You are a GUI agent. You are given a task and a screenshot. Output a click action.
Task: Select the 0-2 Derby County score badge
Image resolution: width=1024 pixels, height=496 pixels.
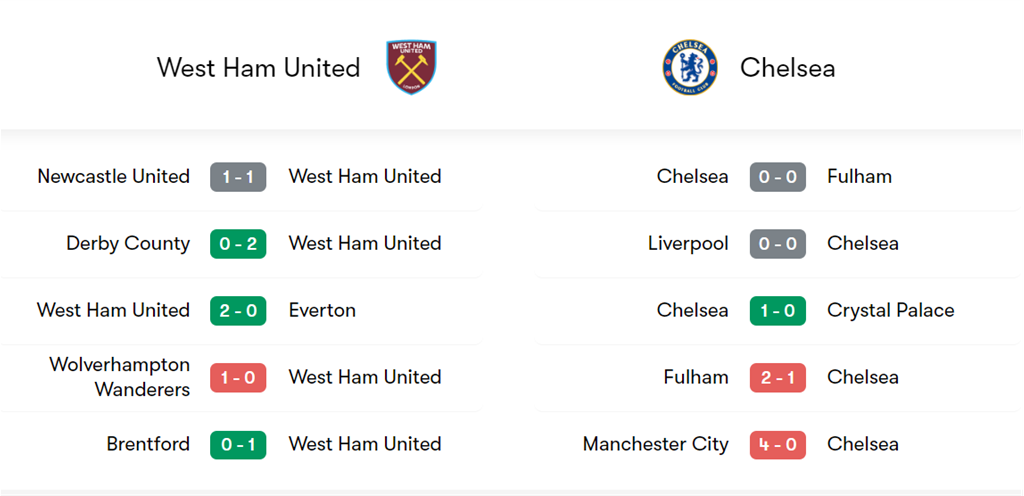coord(238,244)
